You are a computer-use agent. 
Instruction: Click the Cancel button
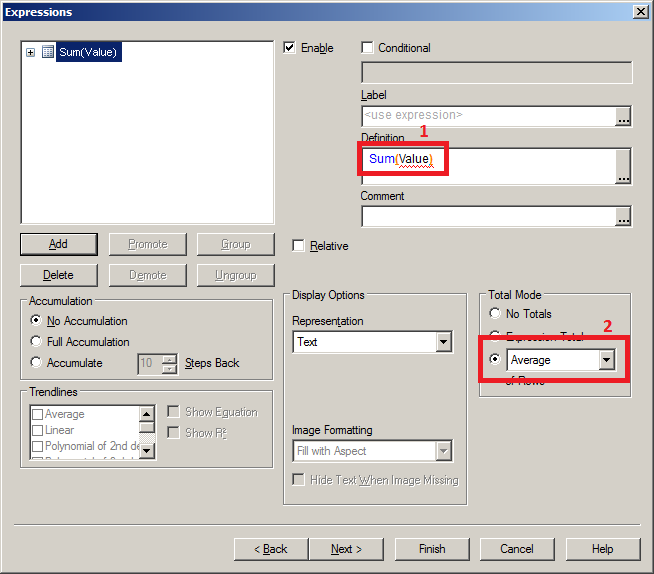[517, 549]
